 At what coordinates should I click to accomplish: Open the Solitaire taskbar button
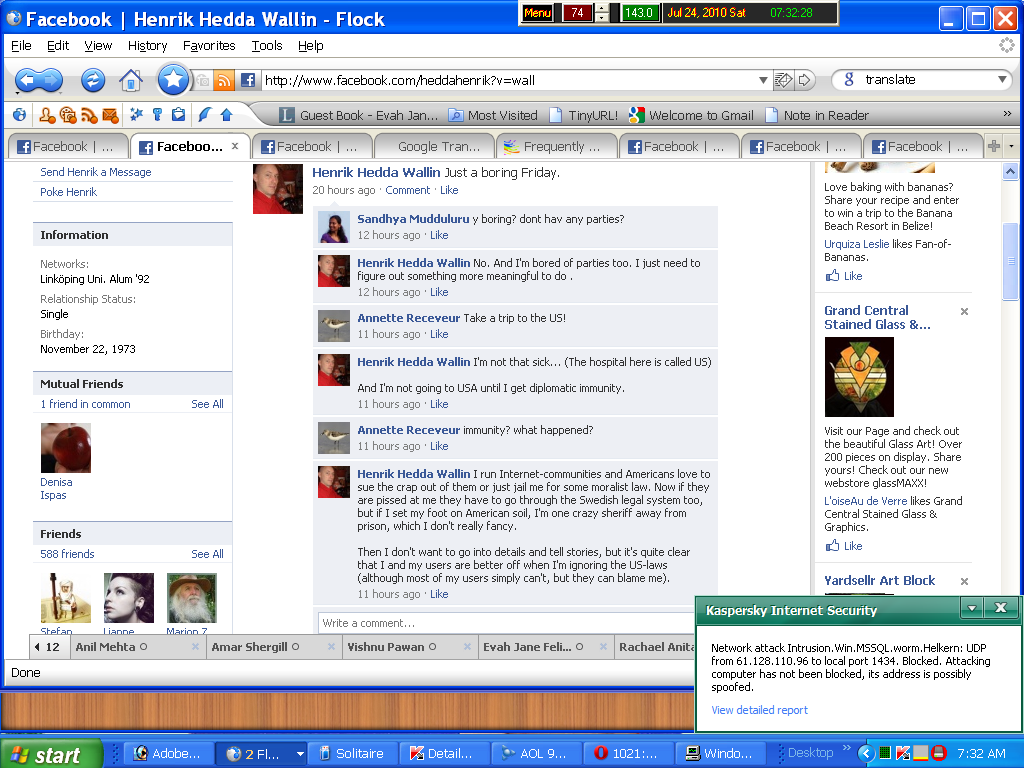tap(352, 754)
